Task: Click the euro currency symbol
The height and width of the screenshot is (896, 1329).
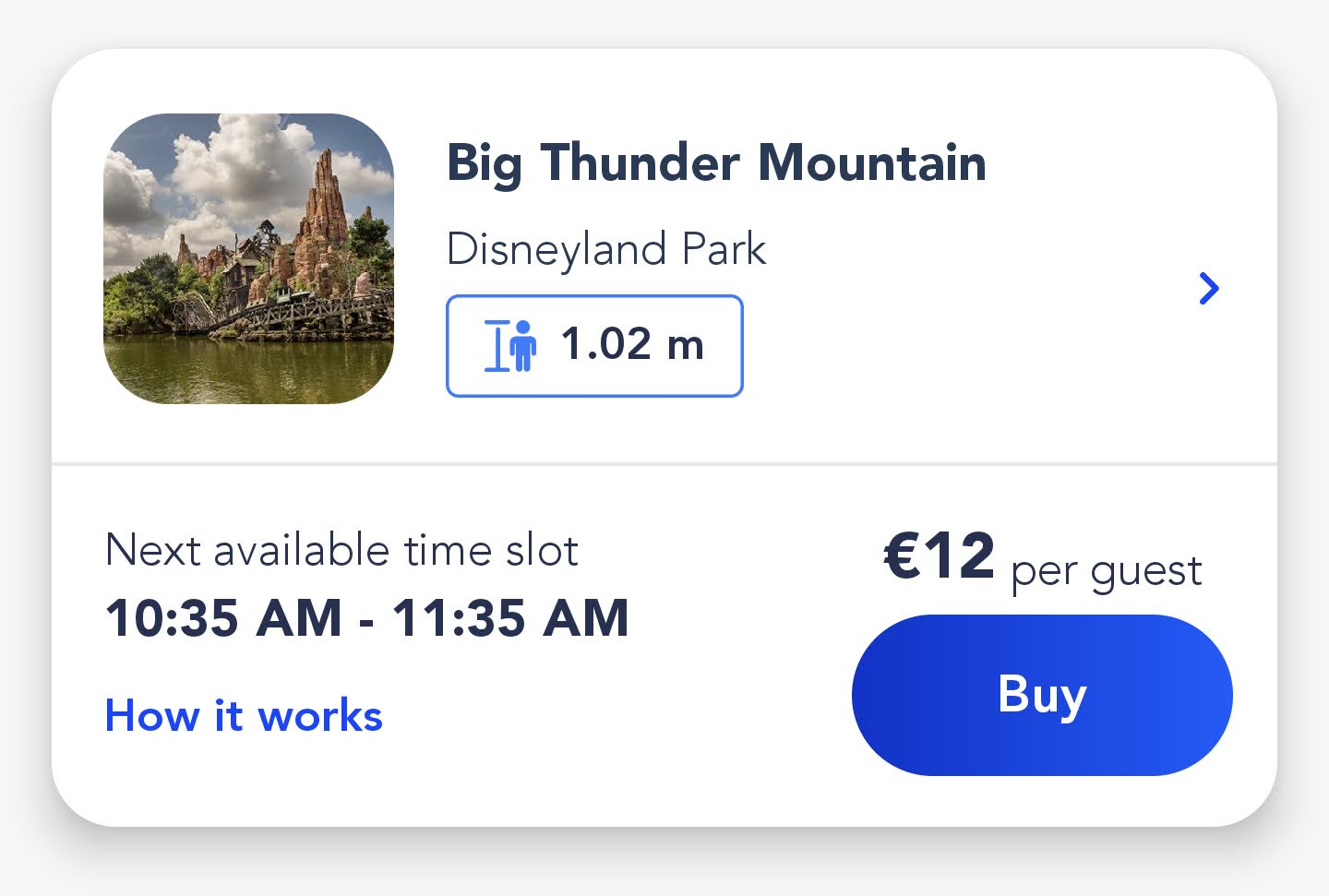Action: 902,556
